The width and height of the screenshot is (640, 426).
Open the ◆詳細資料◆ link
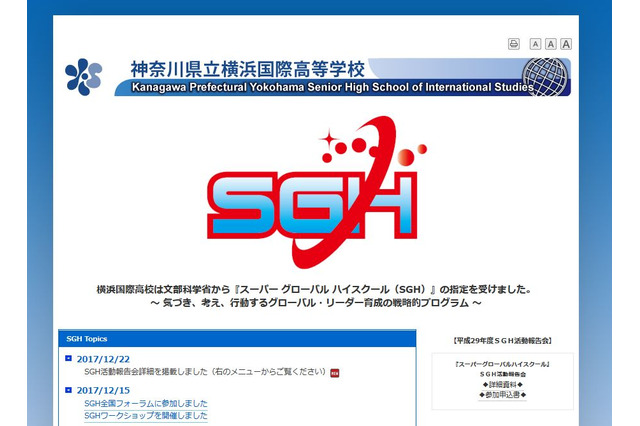tap(502, 384)
